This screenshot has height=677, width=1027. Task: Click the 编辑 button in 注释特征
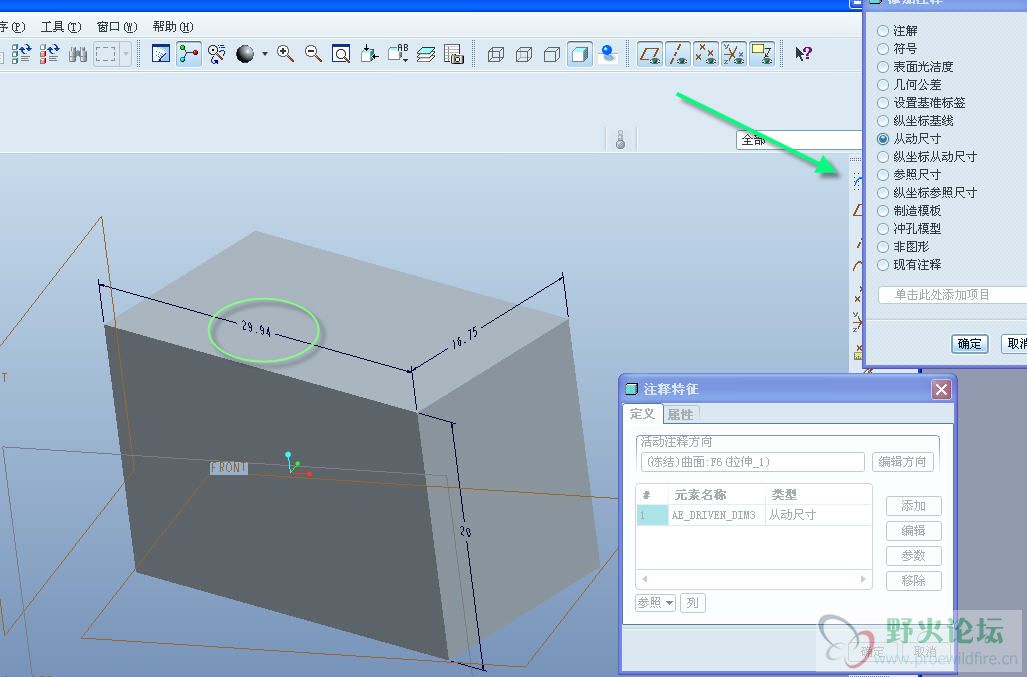[913, 531]
